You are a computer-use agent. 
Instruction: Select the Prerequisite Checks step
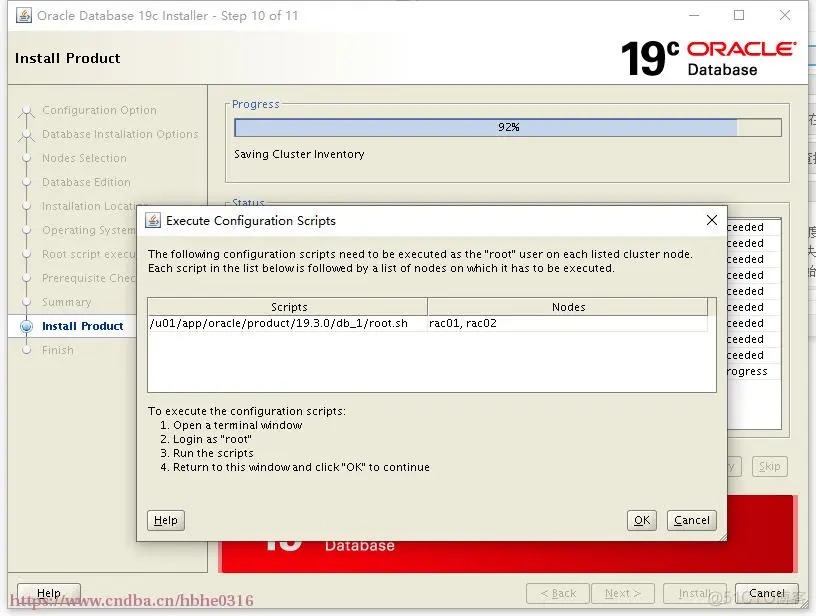click(89, 278)
